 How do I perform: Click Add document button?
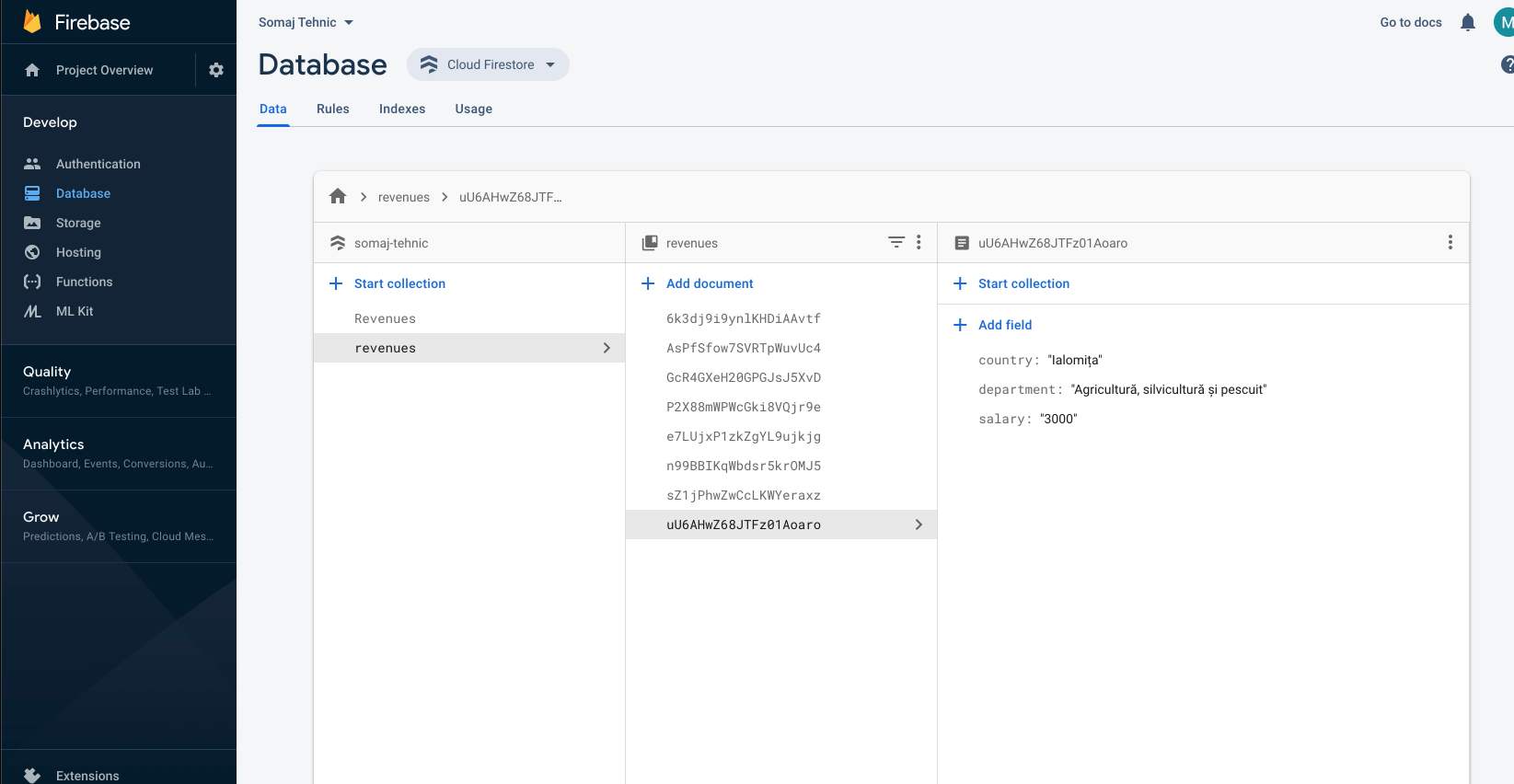click(710, 283)
